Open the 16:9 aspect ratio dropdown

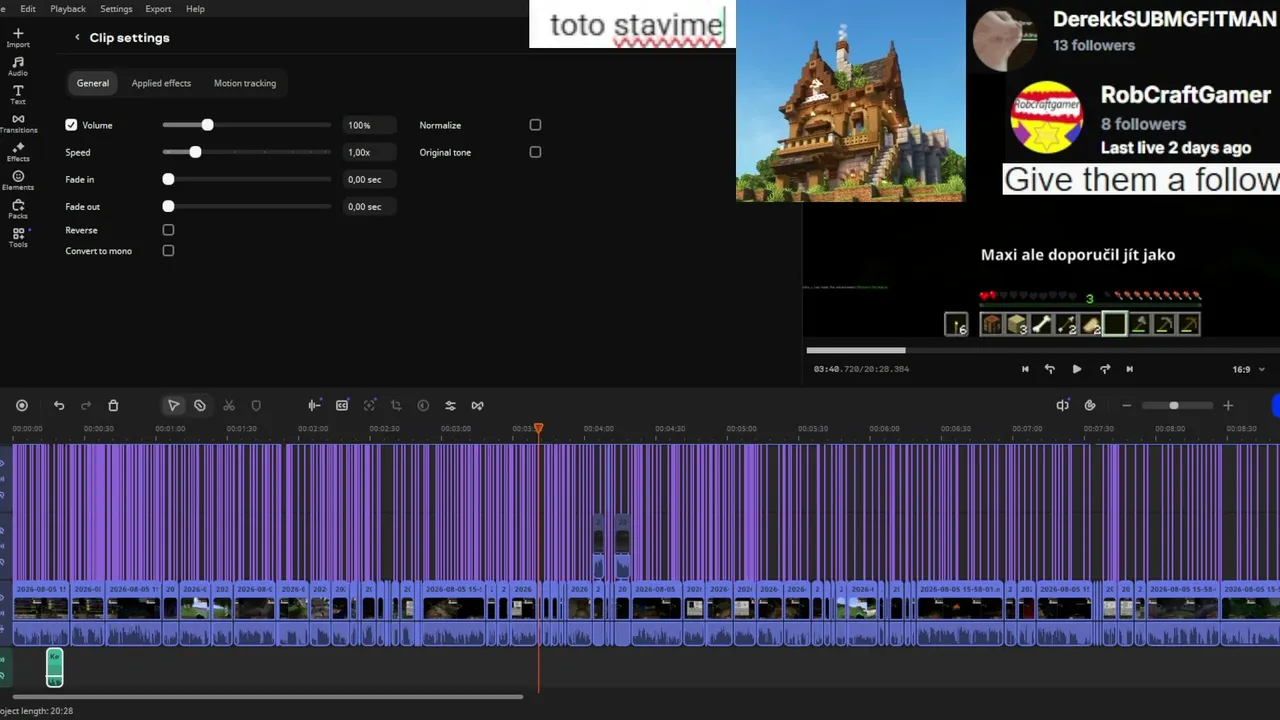coord(1248,369)
